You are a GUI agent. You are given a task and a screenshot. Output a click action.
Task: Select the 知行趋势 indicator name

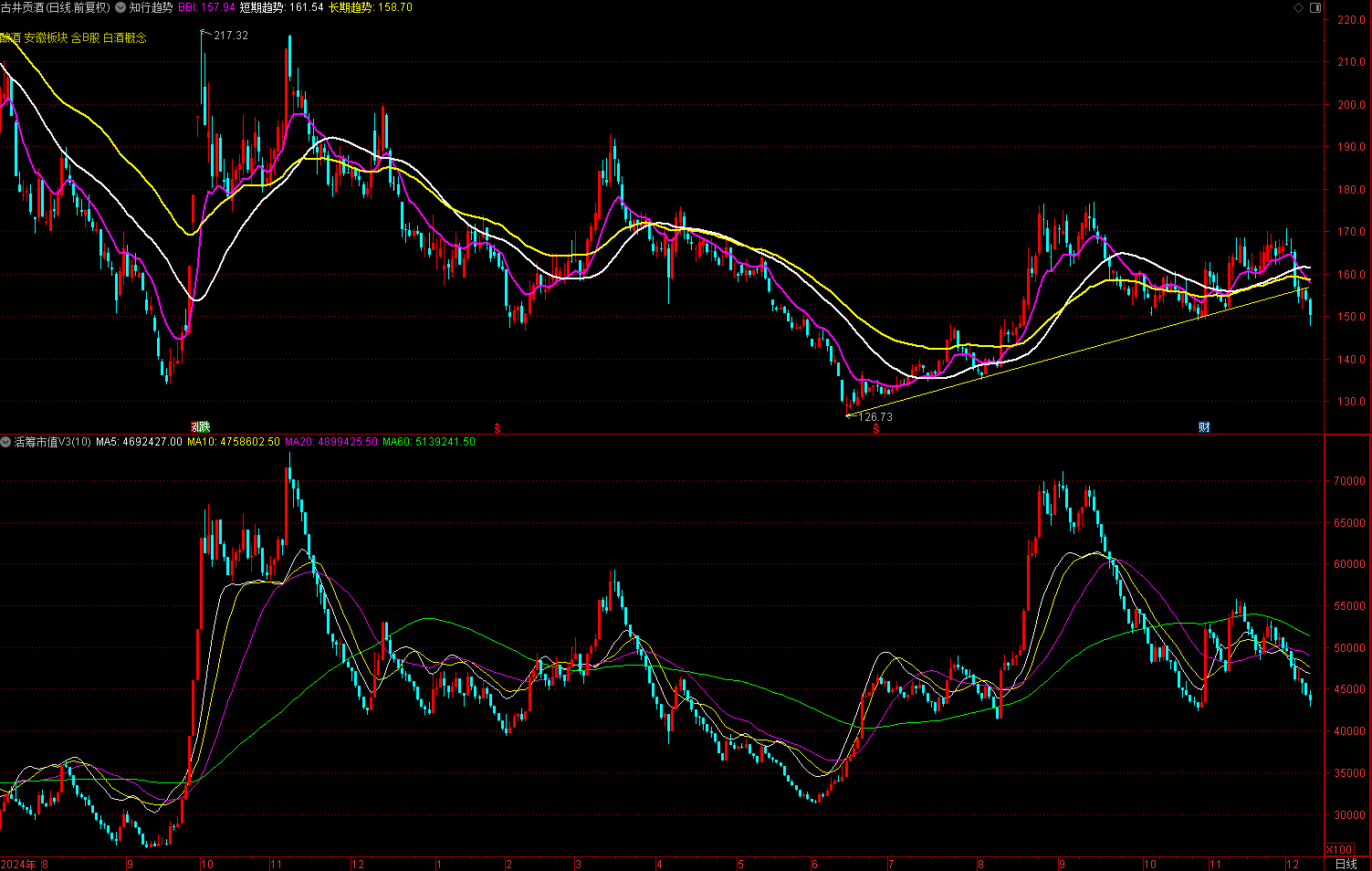click(151, 7)
